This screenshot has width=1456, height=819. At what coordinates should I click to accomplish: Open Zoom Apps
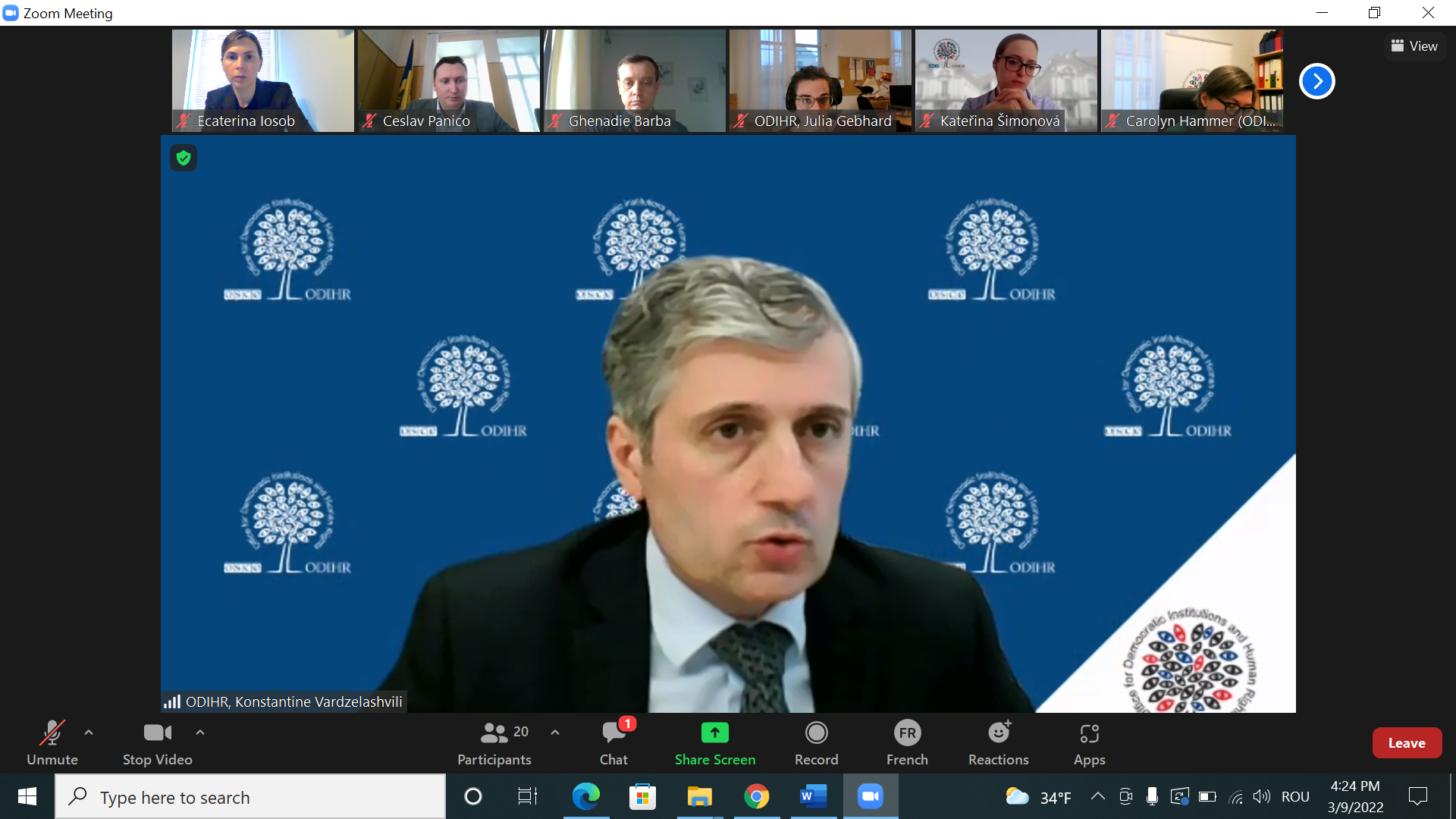(1090, 743)
